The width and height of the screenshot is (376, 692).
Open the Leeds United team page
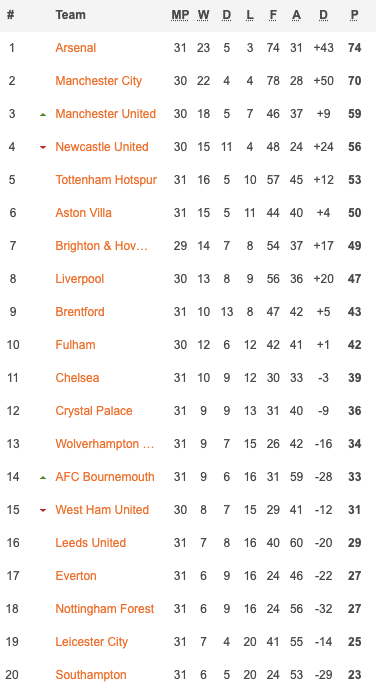tap(90, 543)
